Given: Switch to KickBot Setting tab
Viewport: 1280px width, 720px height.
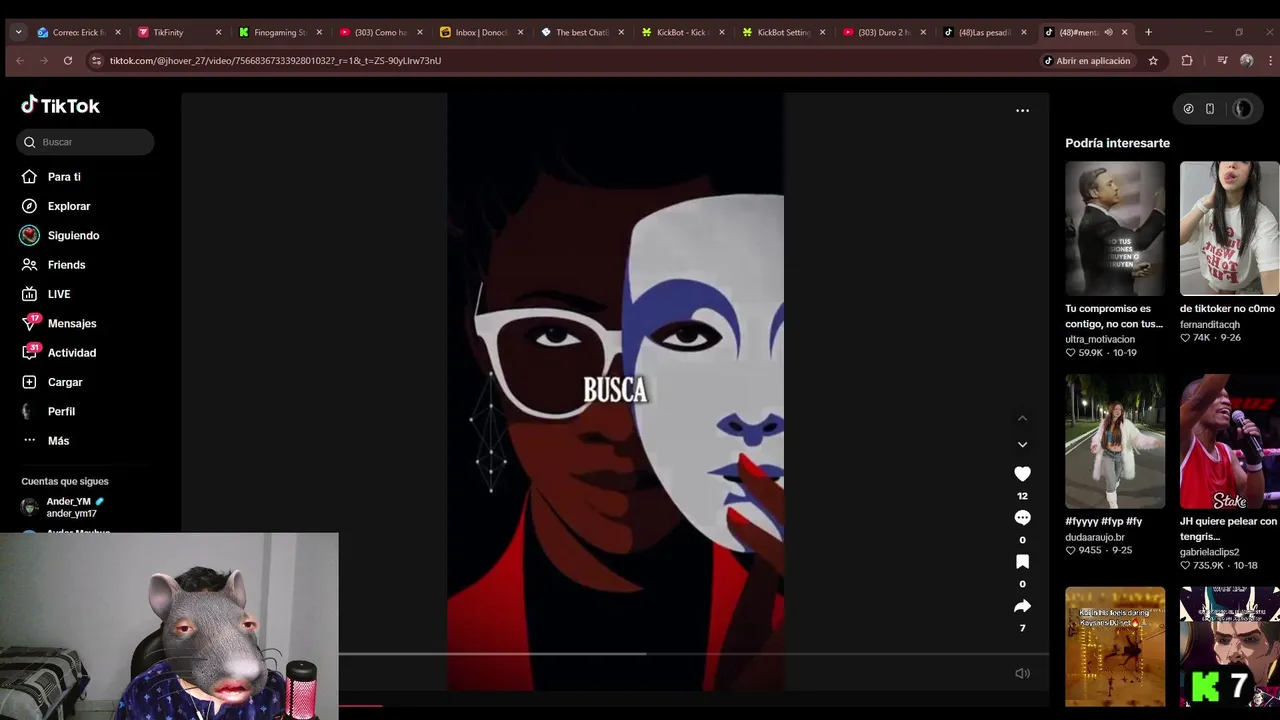Looking at the screenshot, I should click(x=783, y=32).
